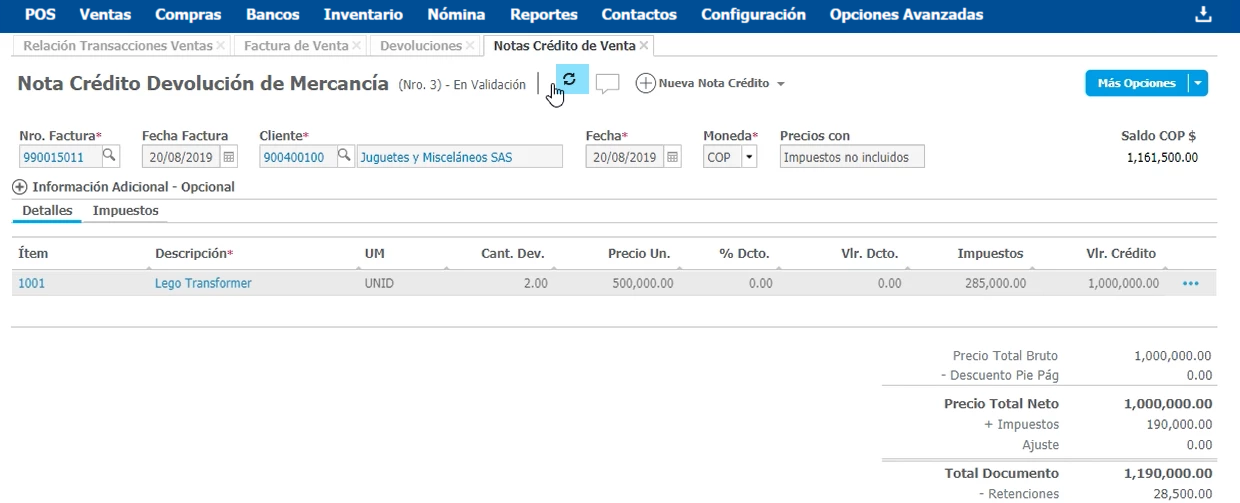Open the Inventario menu
The height and width of the screenshot is (503, 1240).
point(363,15)
